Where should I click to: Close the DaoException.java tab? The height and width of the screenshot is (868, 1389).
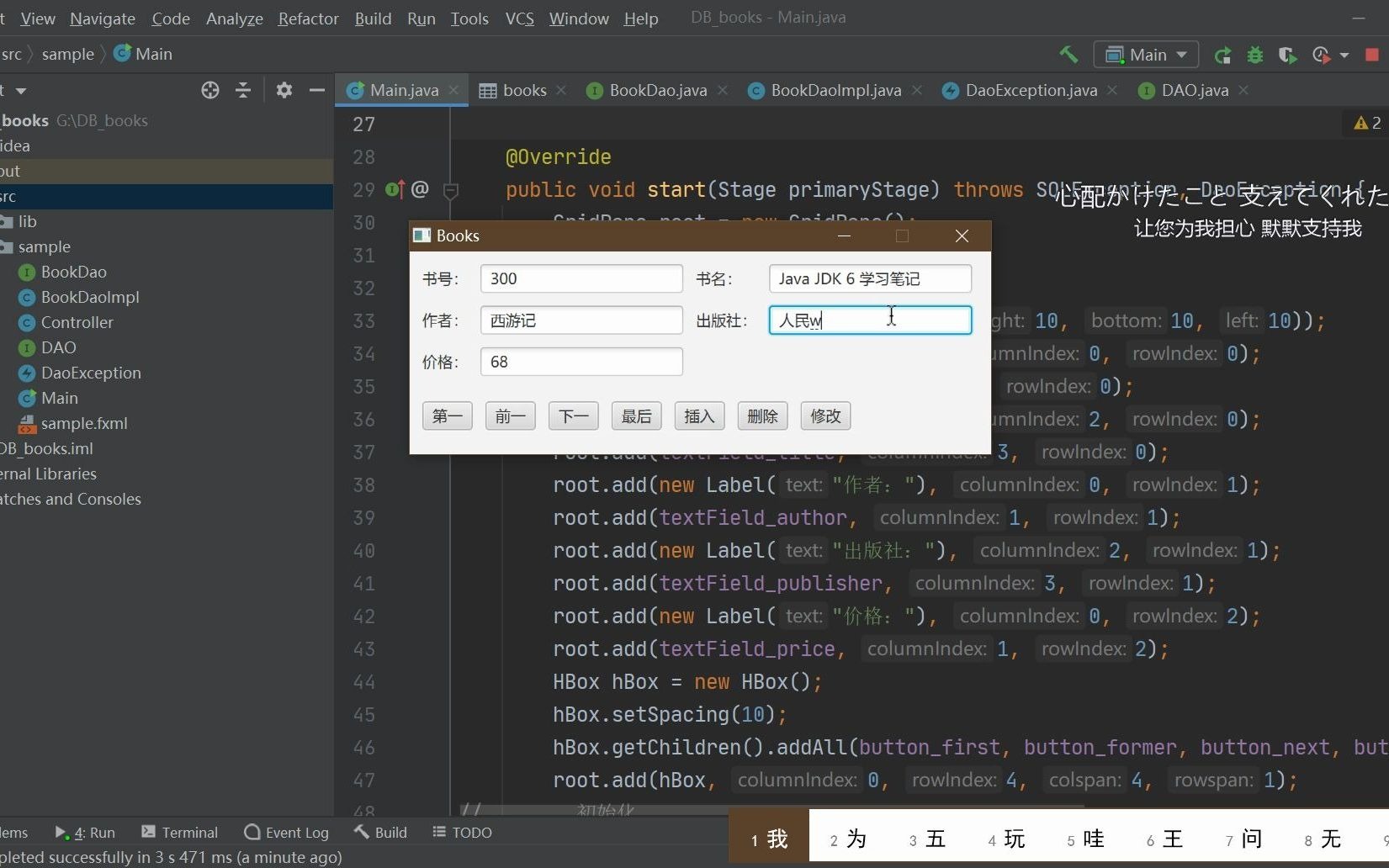pos(1112,90)
